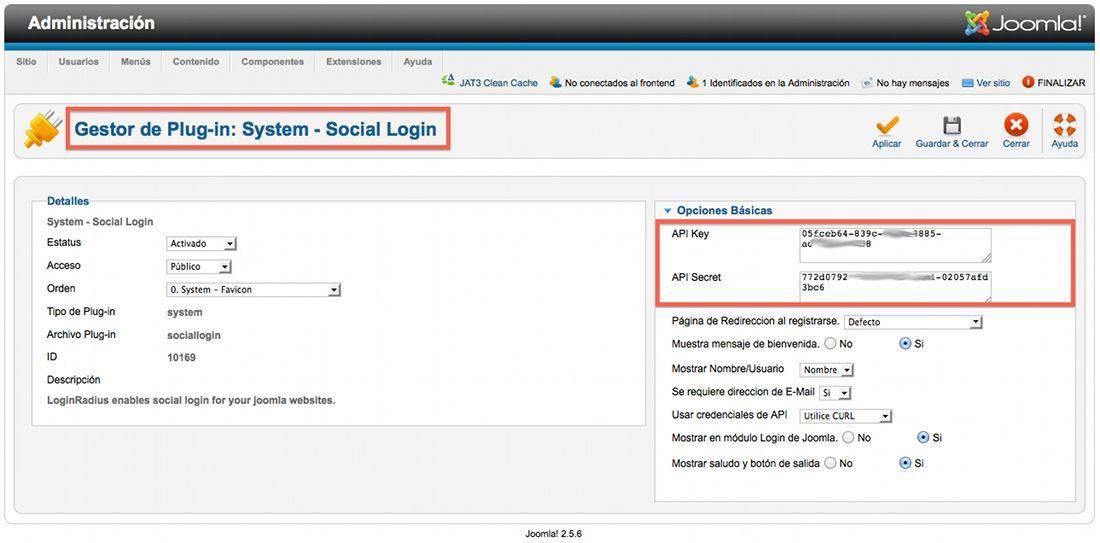Open the Ayuda lifebuoy icon
This screenshot has width=1100, height=543.
pyautogui.click(x=1064, y=125)
